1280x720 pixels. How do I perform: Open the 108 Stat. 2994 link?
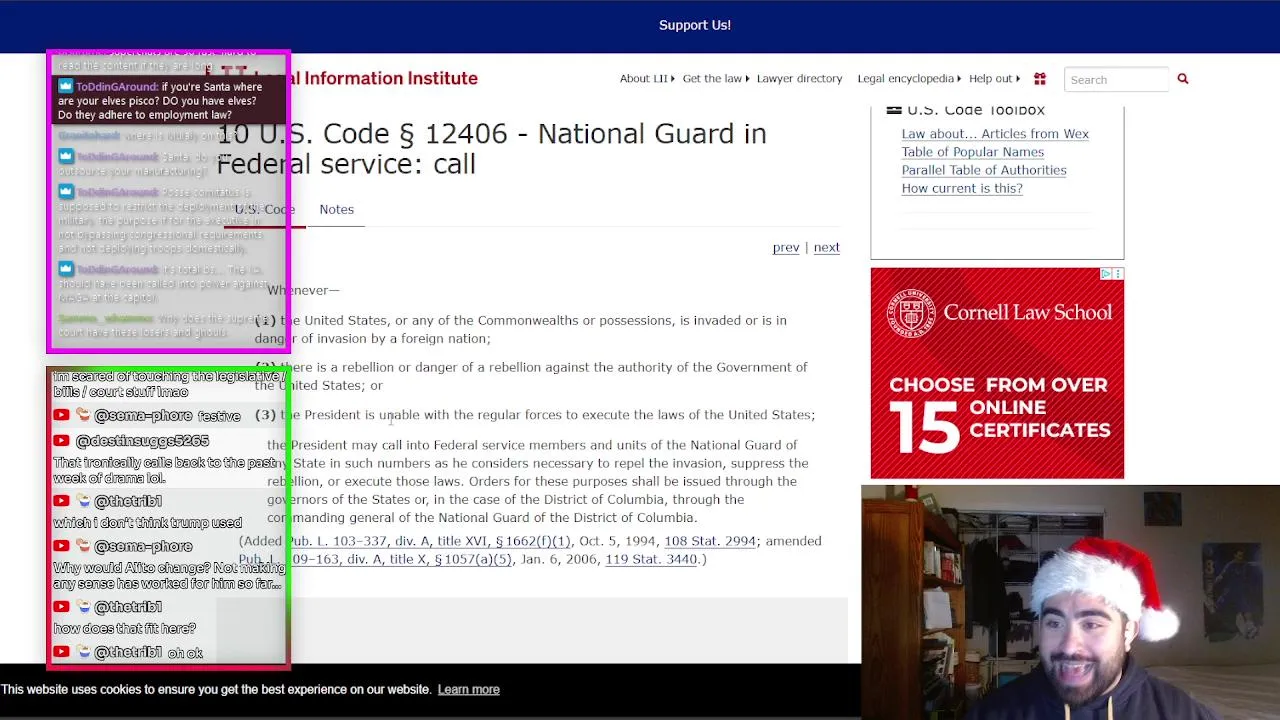(x=710, y=541)
